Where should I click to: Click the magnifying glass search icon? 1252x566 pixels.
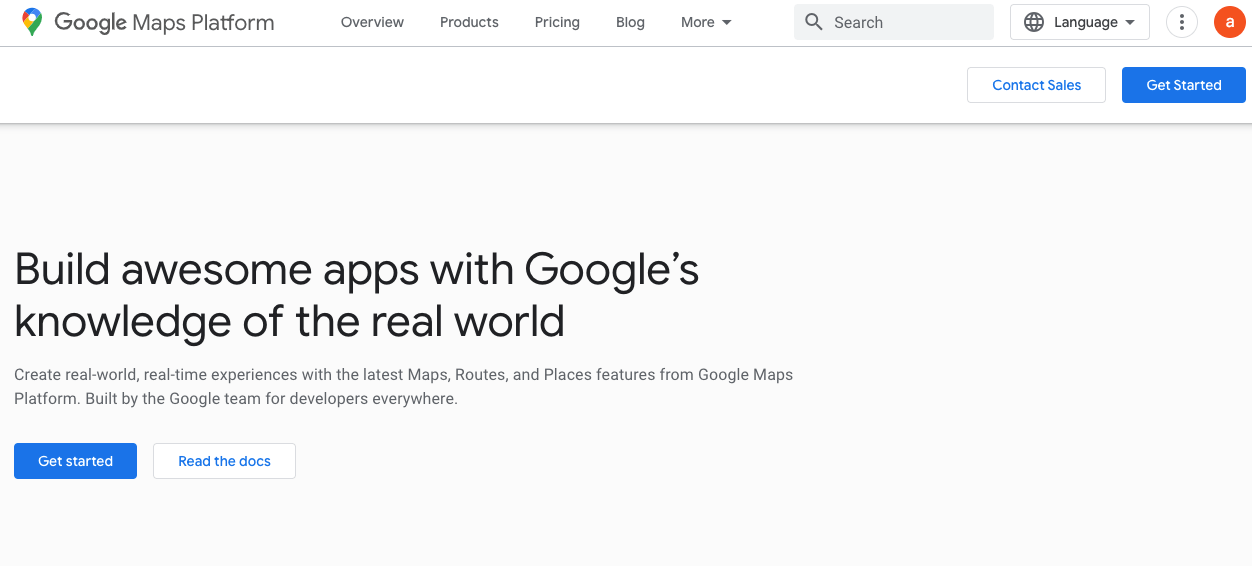click(814, 22)
